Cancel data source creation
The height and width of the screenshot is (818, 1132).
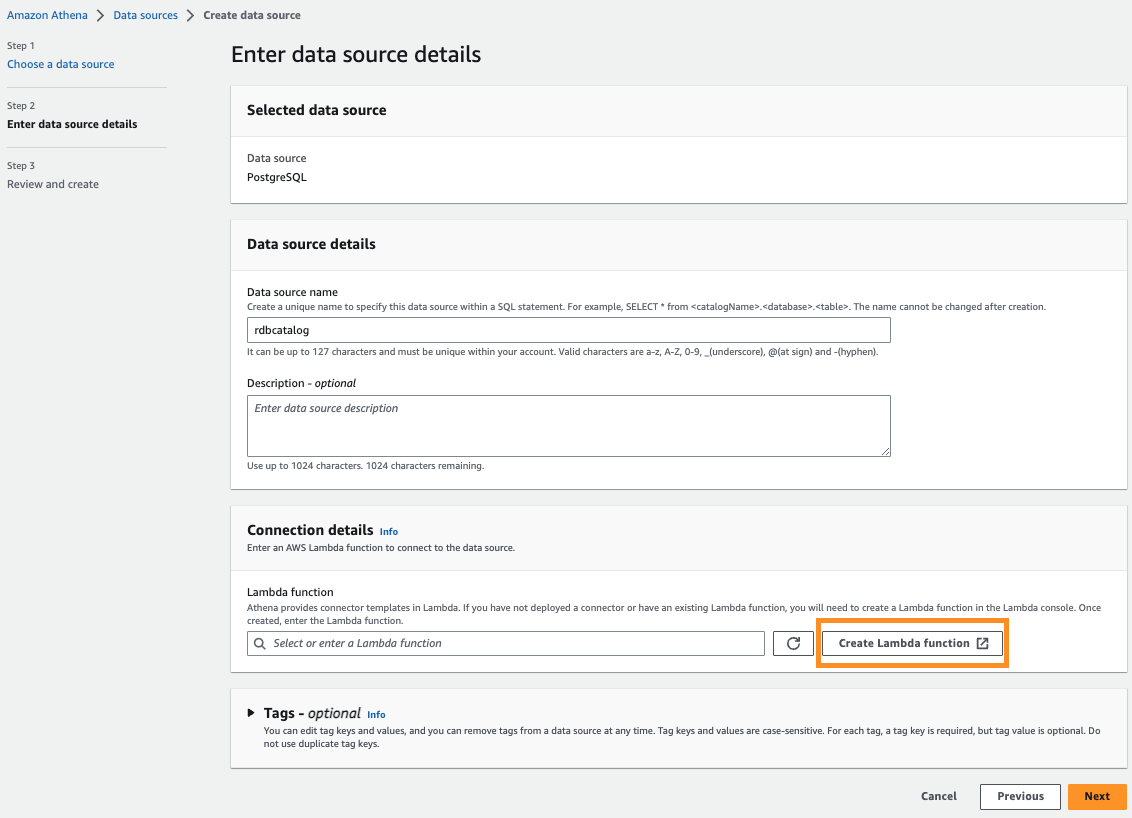(939, 796)
